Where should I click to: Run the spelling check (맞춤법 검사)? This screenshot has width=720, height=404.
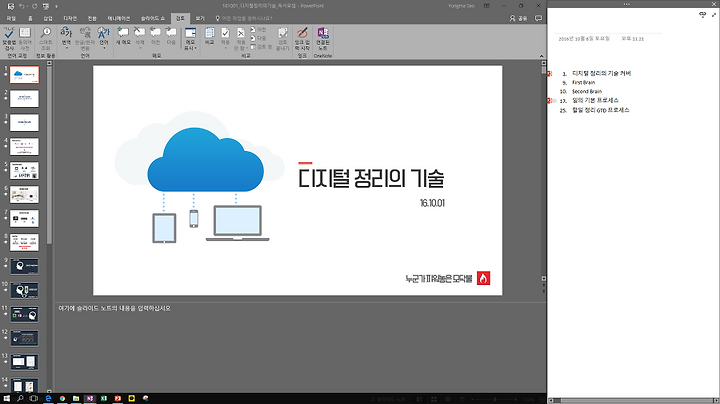pos(9,39)
